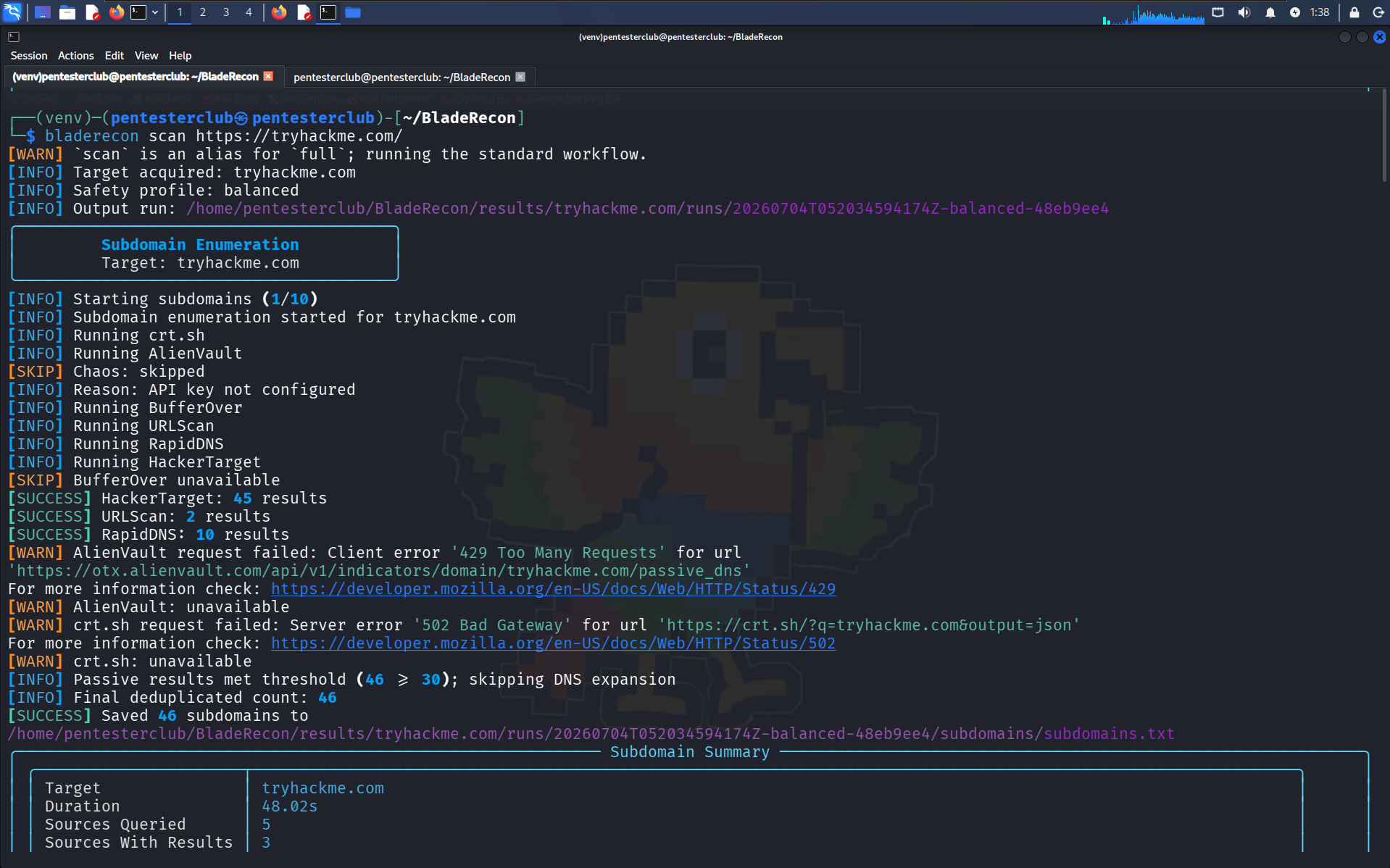Expand the terminal launcher dropdown arrow
Screen dimensions: 1390x868
(155, 12)
